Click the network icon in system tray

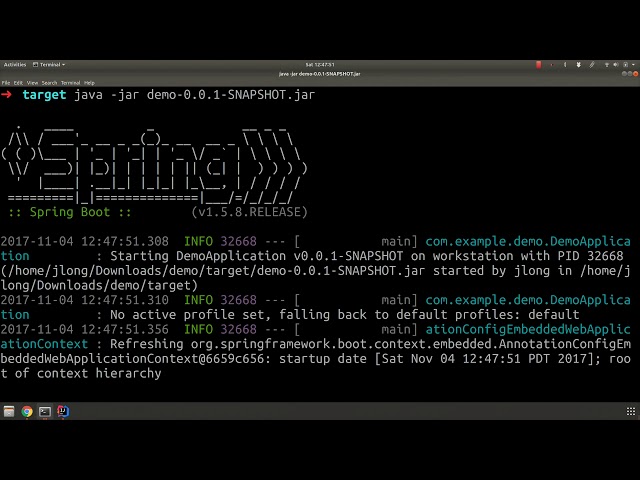607,64
